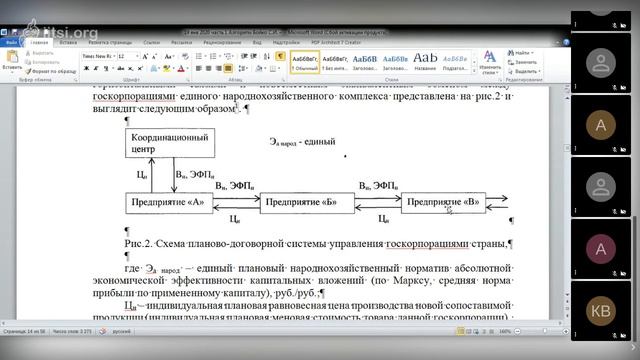Switch to the Ссылки (References) tab
This screenshot has height=360, width=640.
152,42
